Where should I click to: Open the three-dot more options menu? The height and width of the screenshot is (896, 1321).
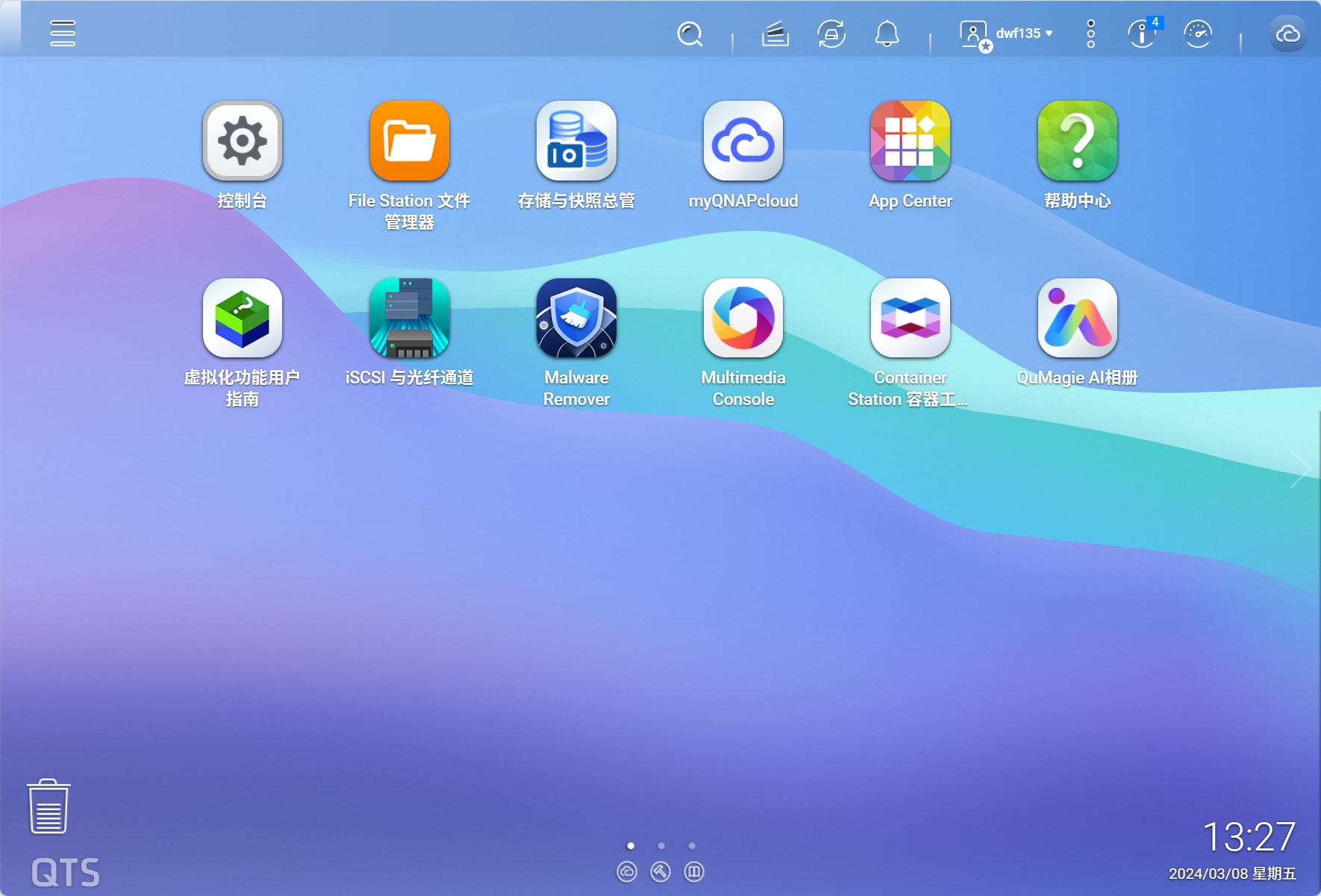pyautogui.click(x=1090, y=34)
